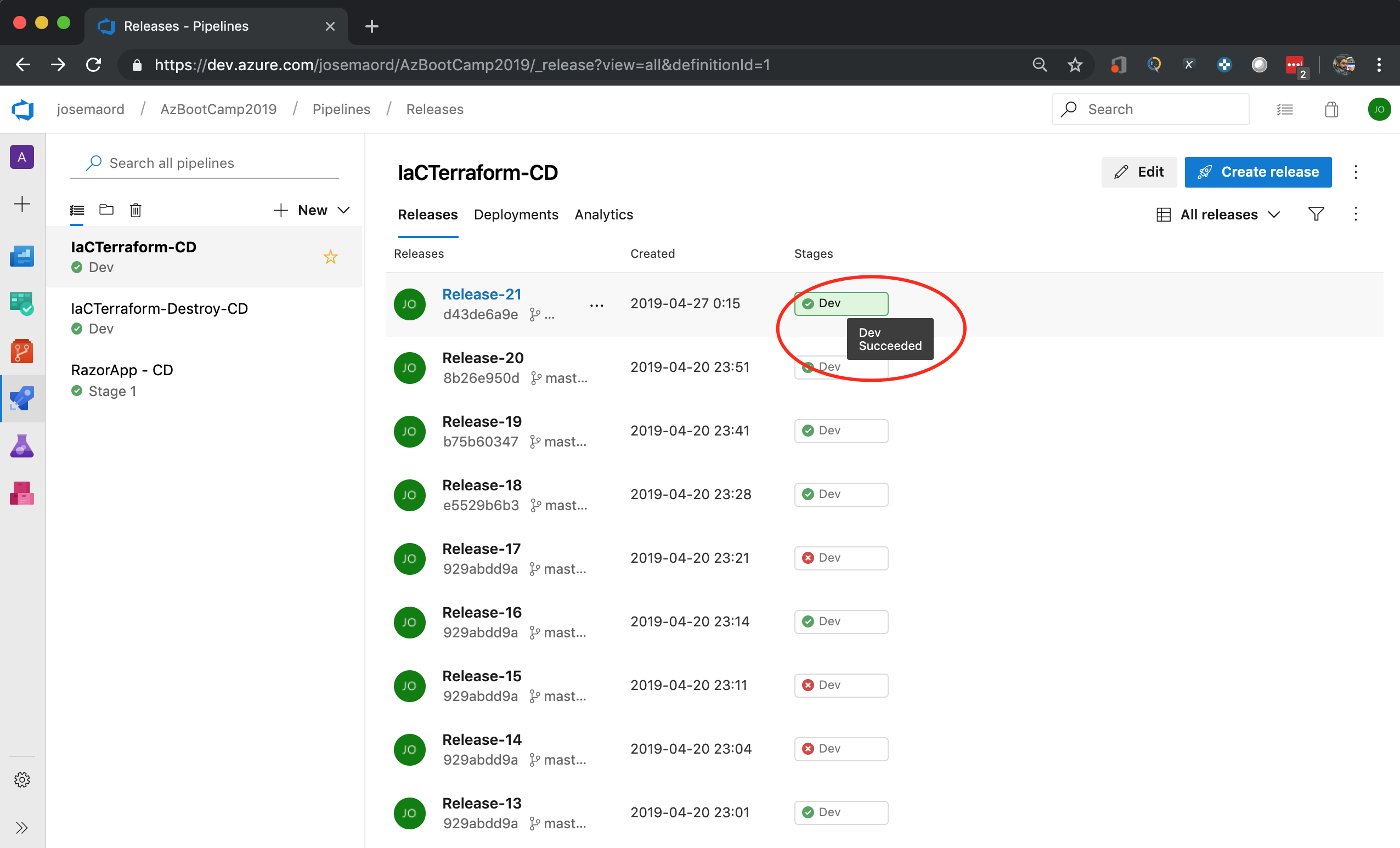Click the Marketplace shopping bag icon

(1331, 109)
